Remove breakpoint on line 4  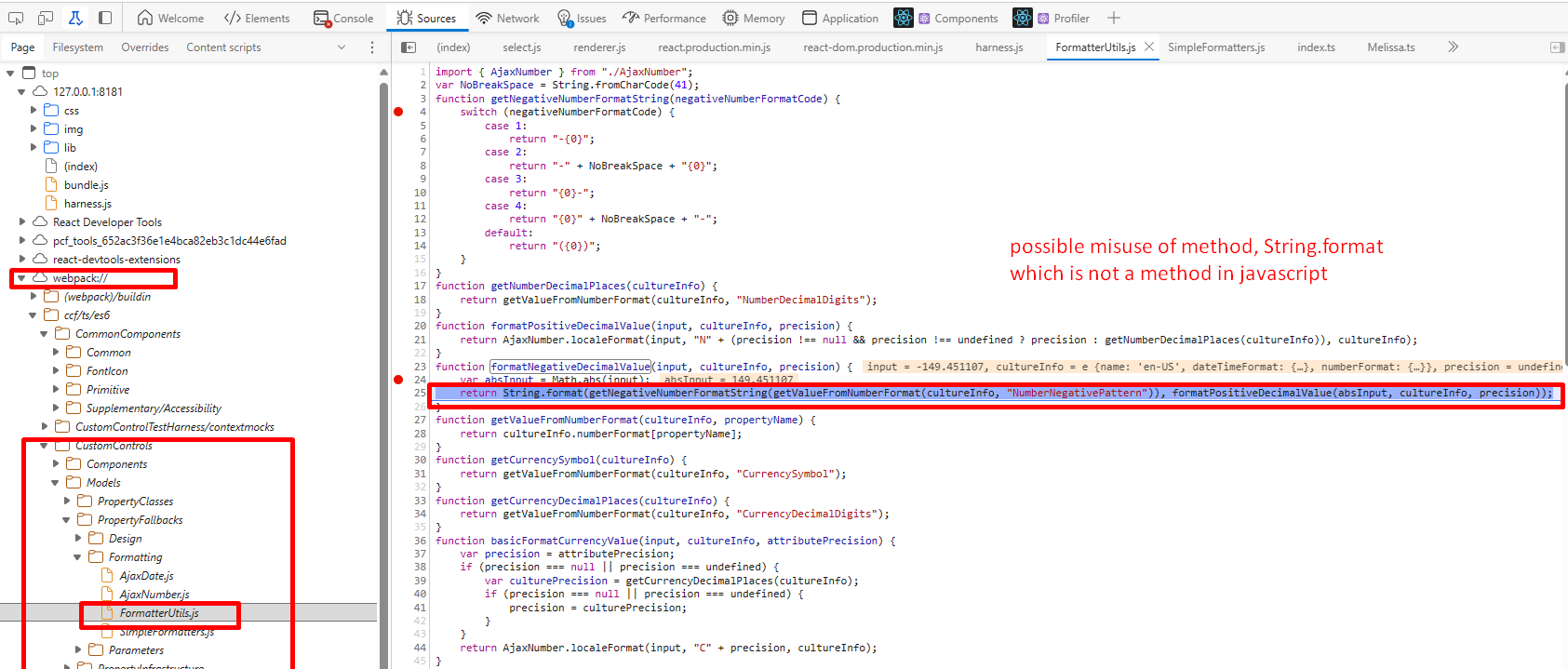coord(398,112)
